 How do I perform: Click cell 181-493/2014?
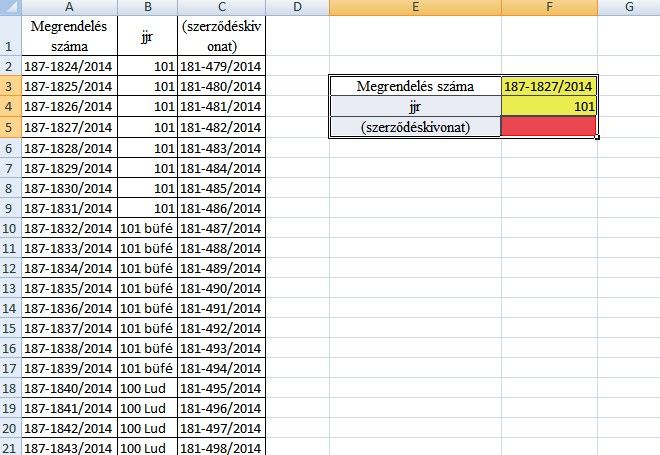click(x=222, y=348)
